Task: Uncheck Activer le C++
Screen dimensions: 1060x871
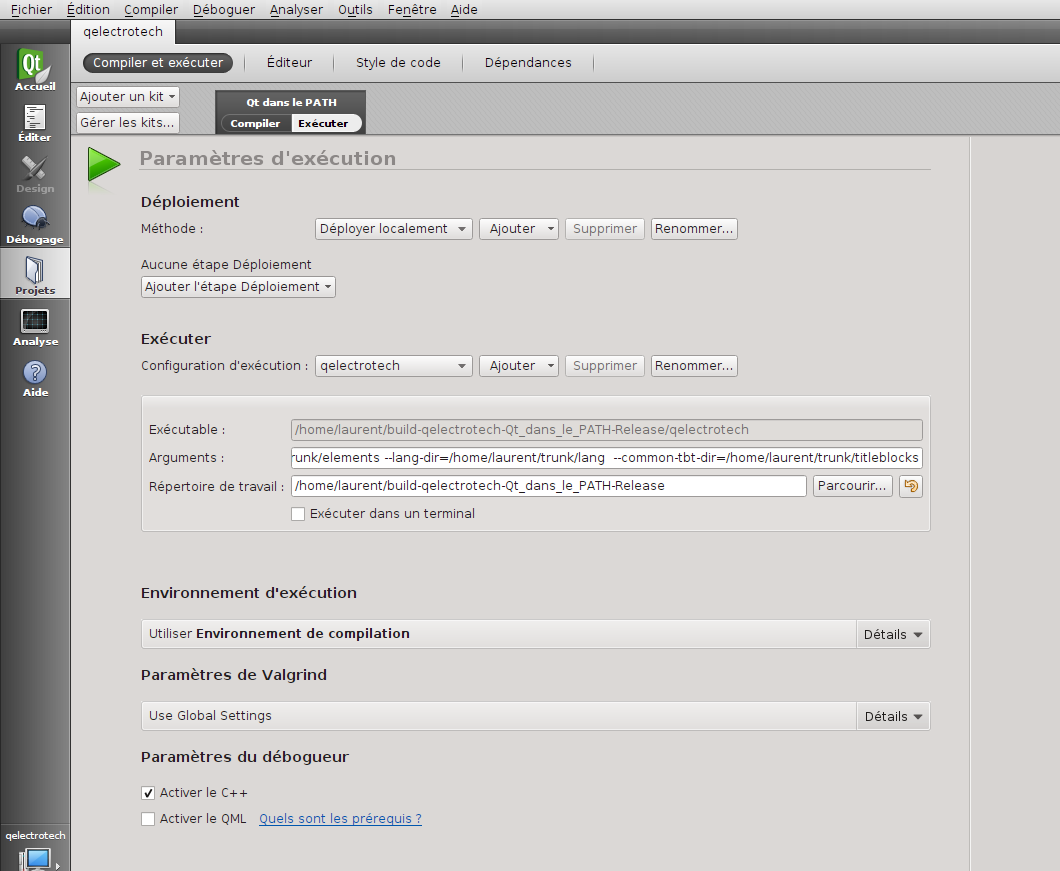Action: coord(148,793)
